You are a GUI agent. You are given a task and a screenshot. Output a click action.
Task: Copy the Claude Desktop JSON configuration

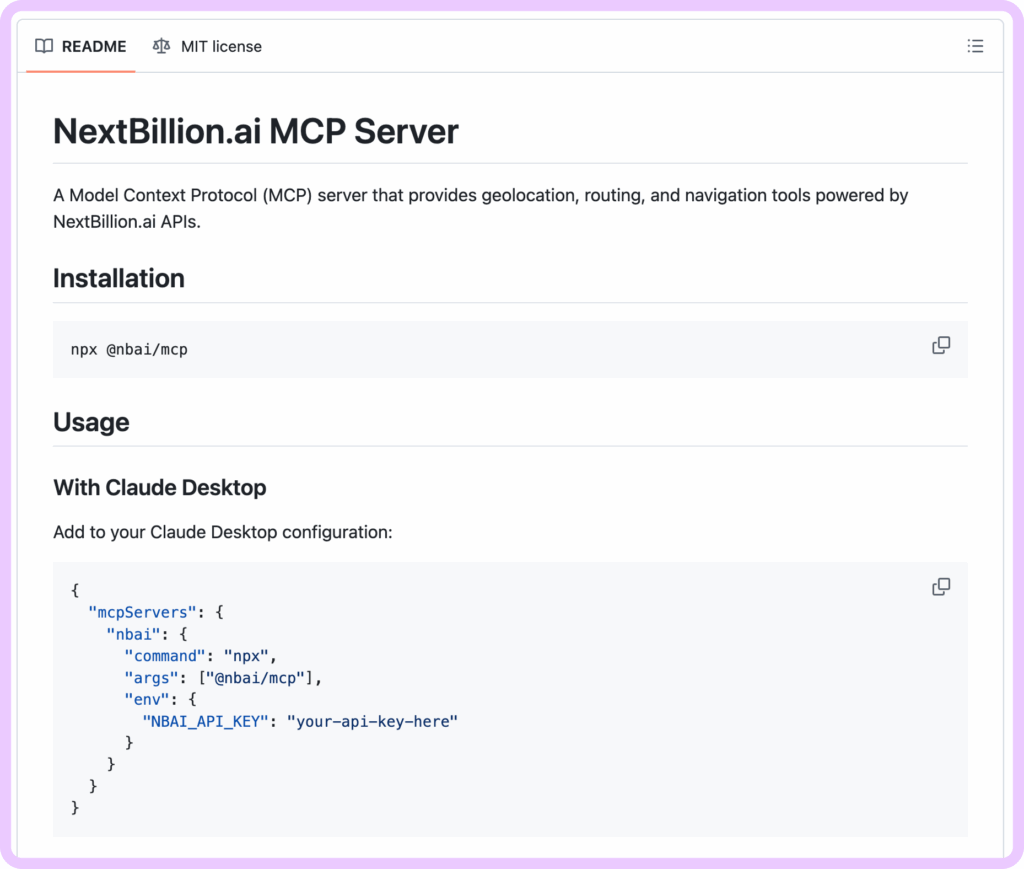[941, 587]
